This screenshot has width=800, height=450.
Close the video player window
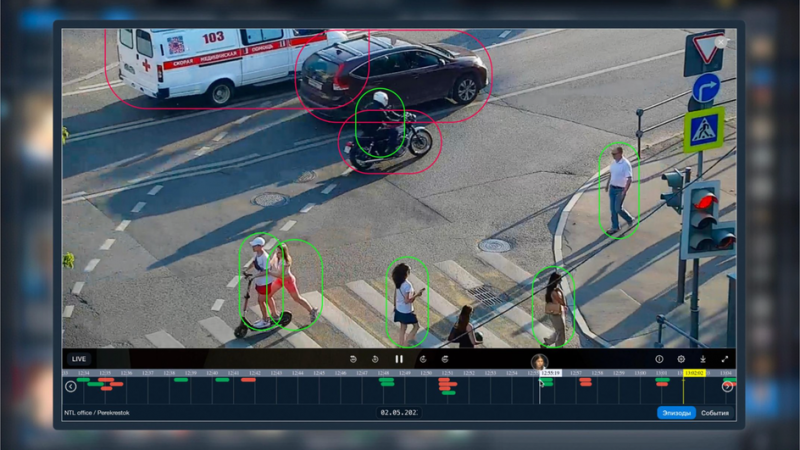point(720,42)
